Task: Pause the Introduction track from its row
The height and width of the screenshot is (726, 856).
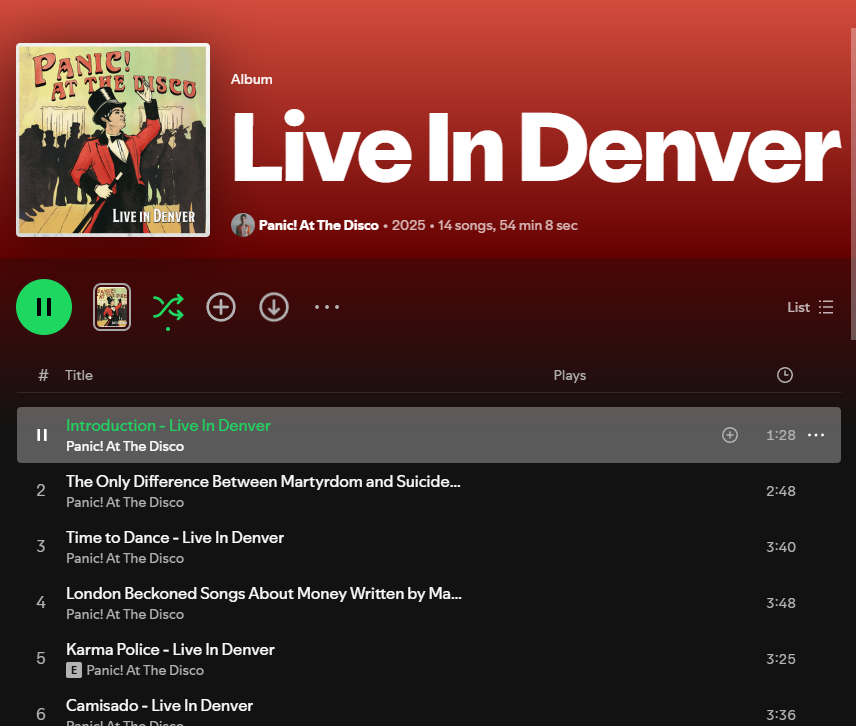Action: point(42,435)
